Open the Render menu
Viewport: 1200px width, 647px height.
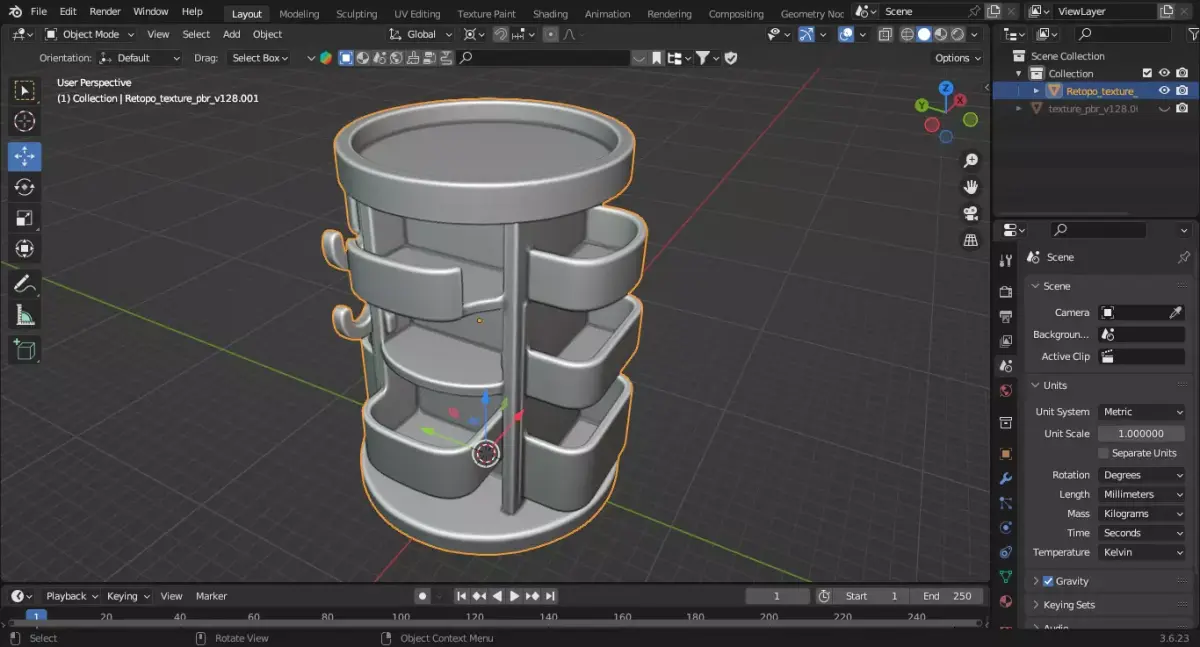(105, 11)
